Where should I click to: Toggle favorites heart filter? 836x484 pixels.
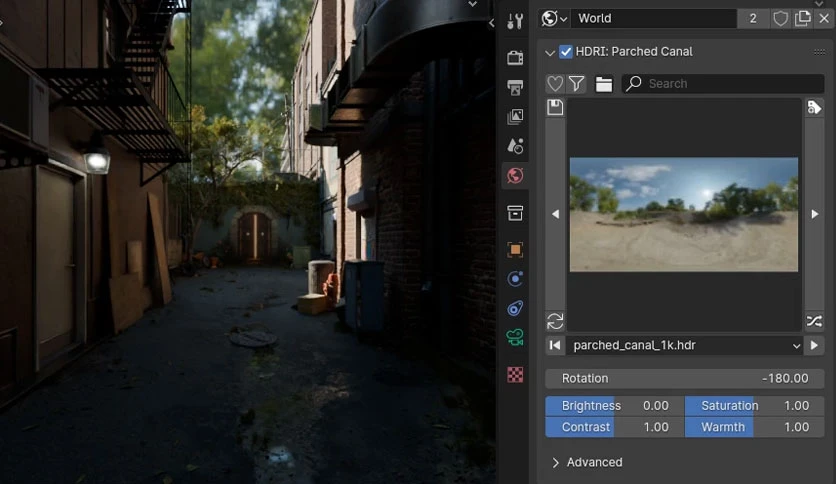(x=555, y=84)
